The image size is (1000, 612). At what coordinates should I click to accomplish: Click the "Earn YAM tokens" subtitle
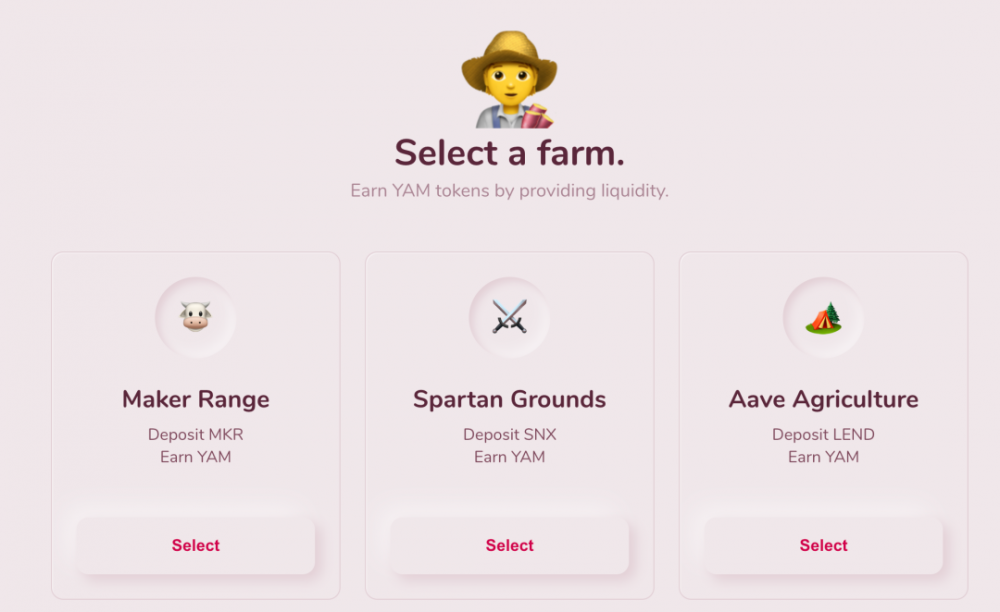509,190
